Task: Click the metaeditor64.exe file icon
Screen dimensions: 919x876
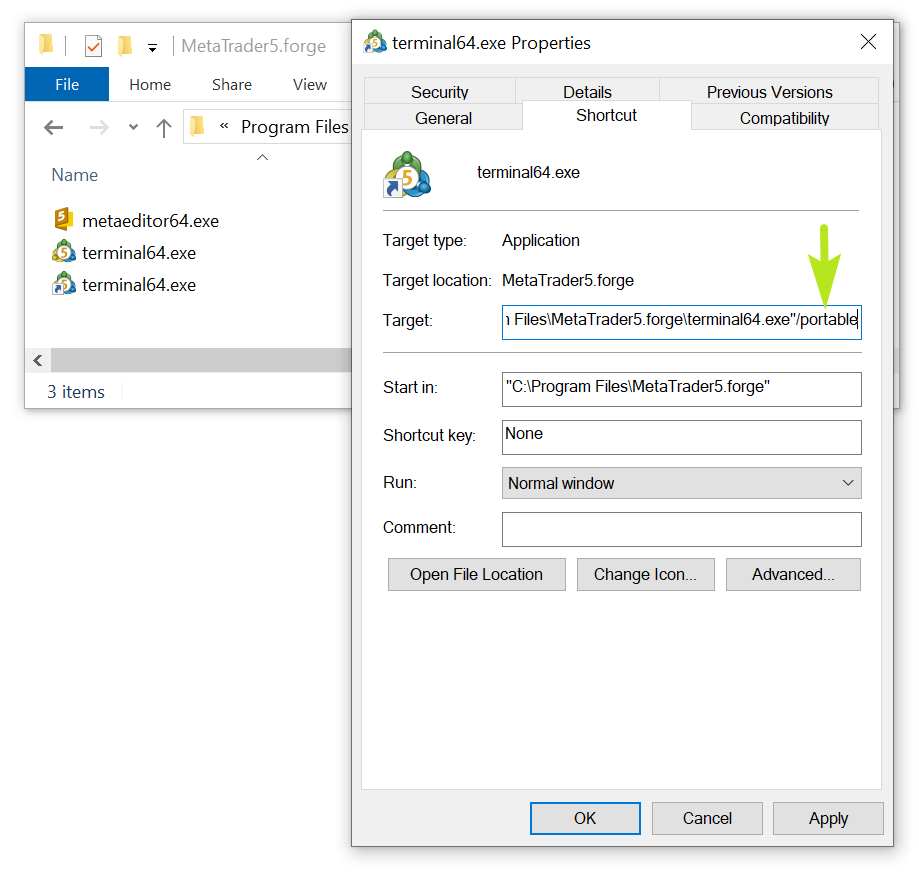Action: click(x=63, y=220)
